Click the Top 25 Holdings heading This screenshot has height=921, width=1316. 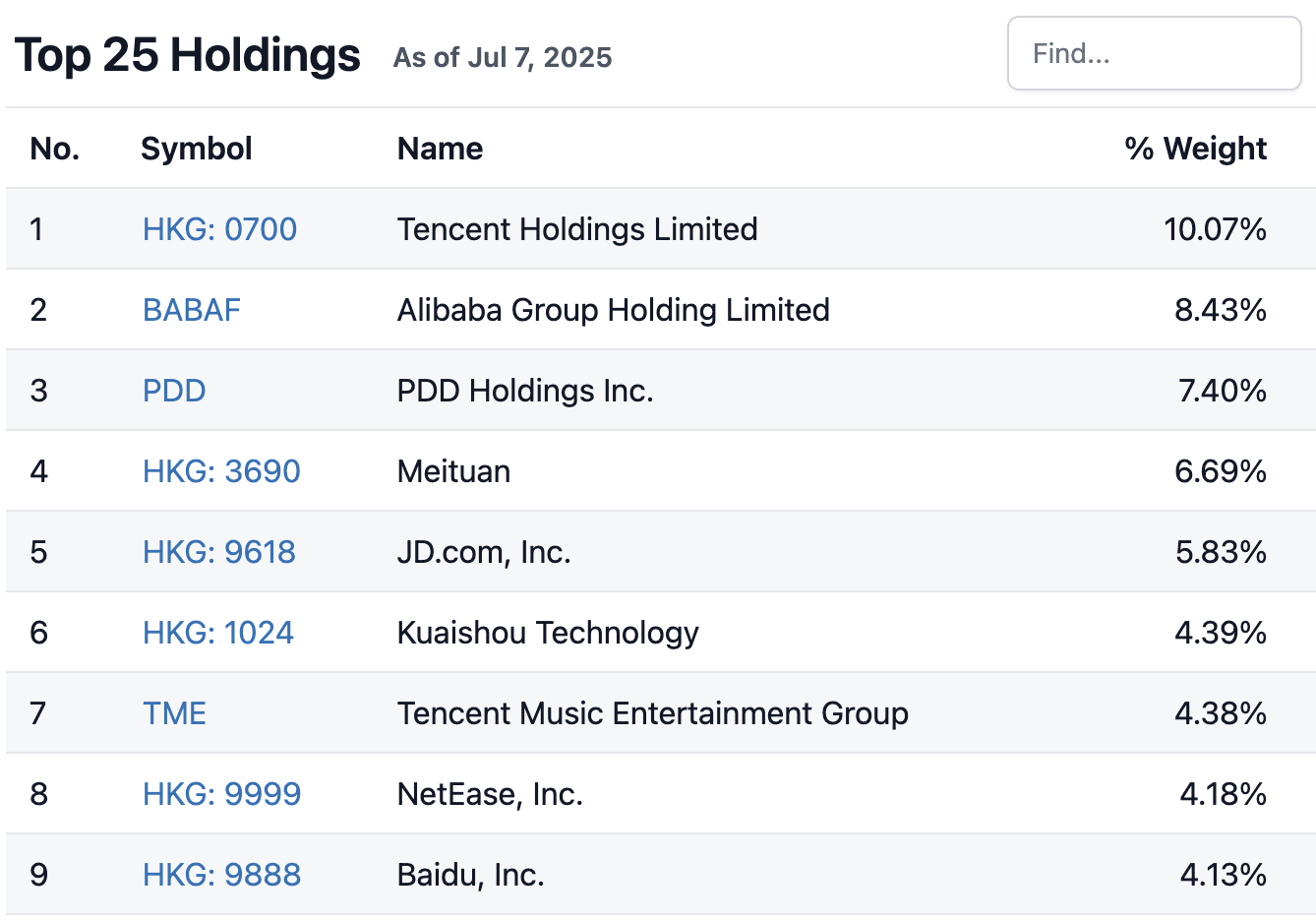[x=188, y=55]
